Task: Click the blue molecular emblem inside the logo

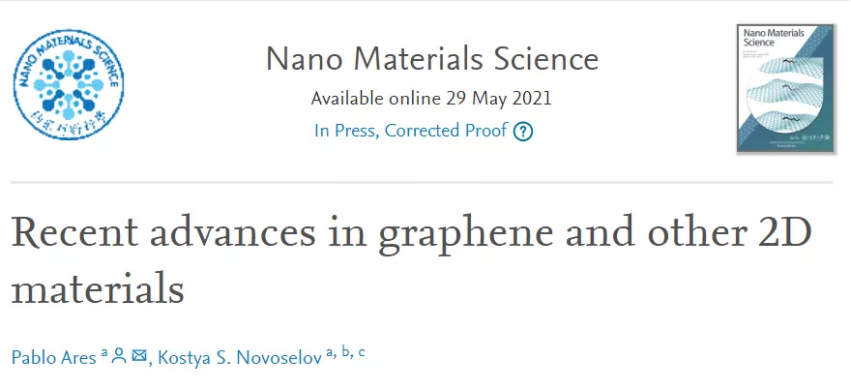Action: click(68, 85)
